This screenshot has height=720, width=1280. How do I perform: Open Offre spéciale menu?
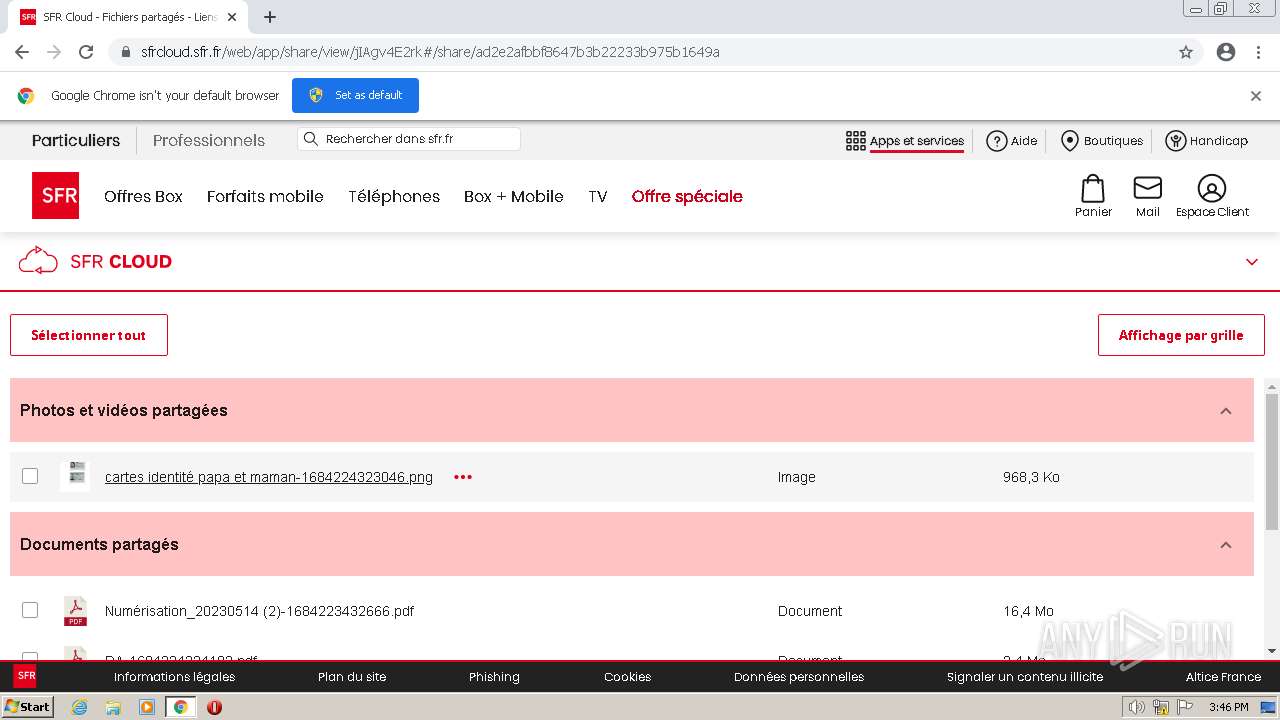tap(687, 196)
